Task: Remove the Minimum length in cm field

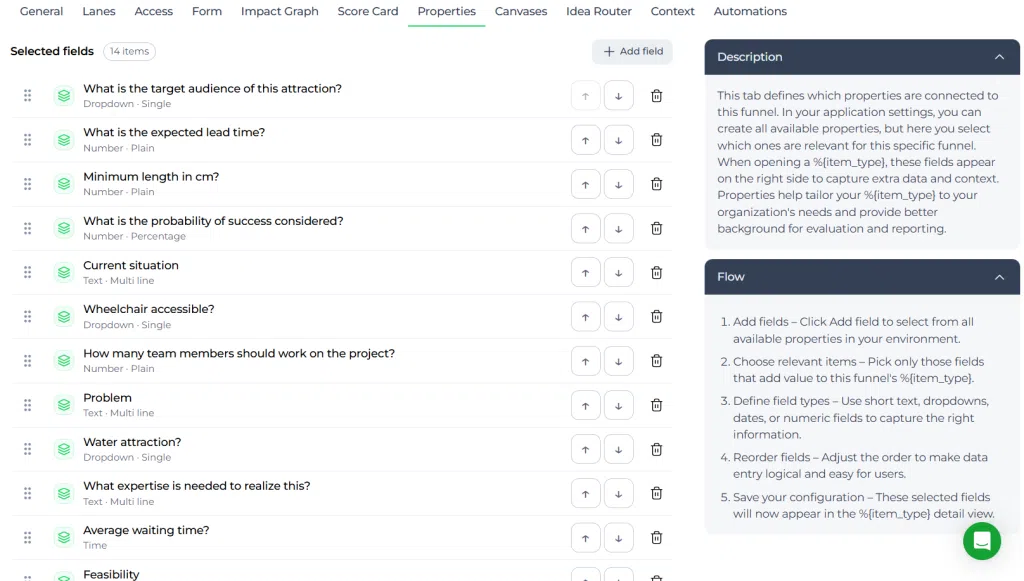Action: coord(656,184)
